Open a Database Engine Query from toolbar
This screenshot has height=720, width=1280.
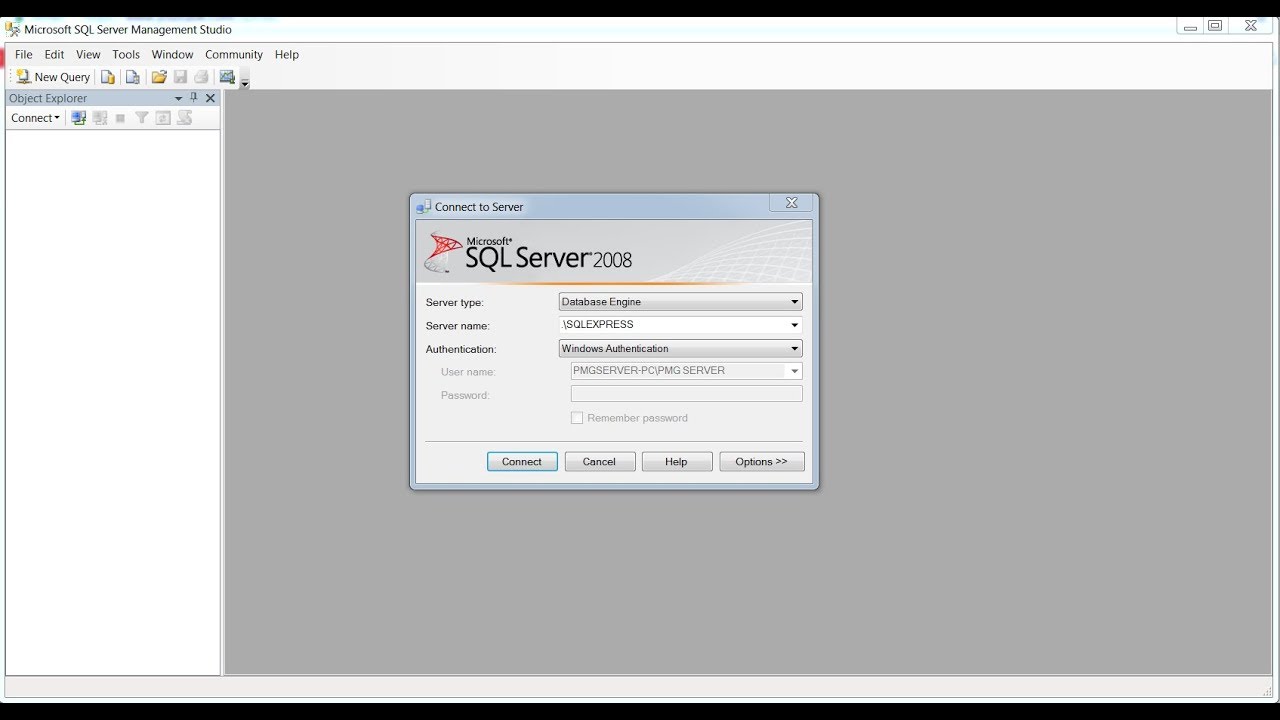click(x=108, y=77)
